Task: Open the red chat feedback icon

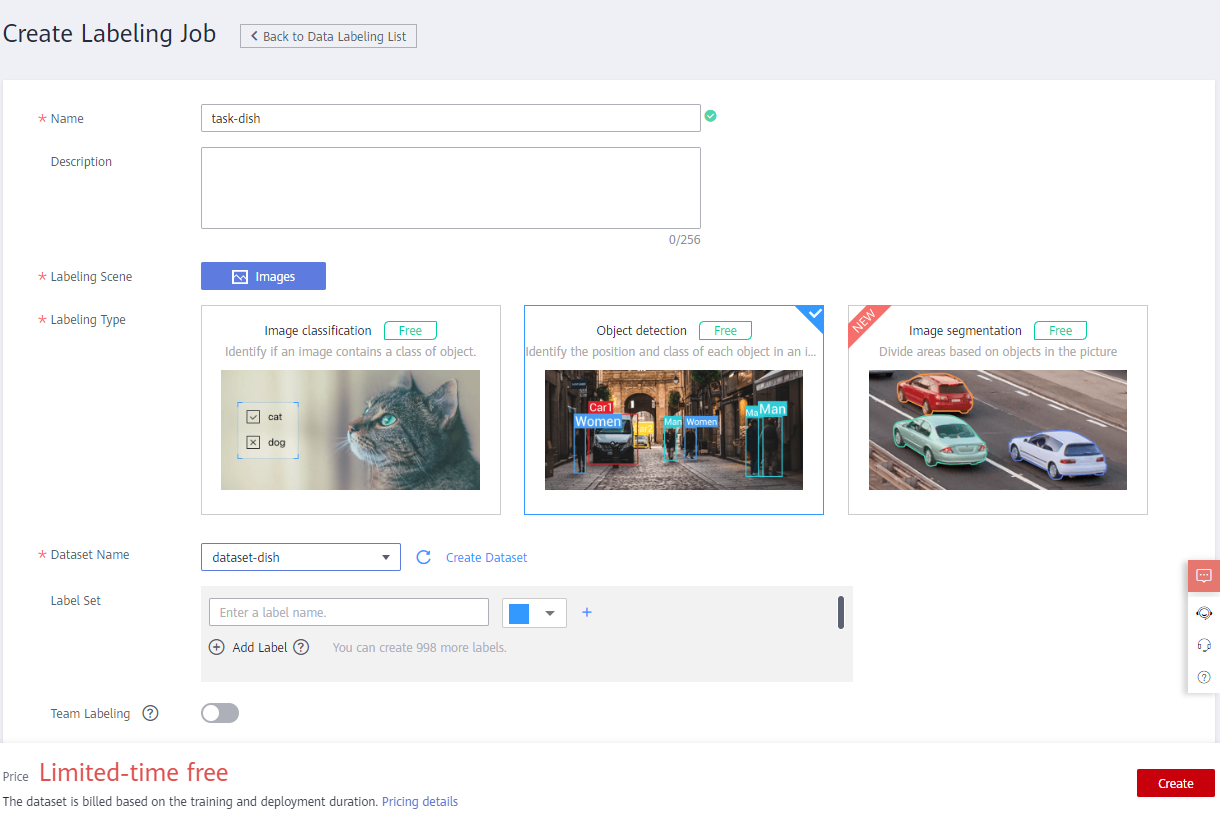Action: pyautogui.click(x=1204, y=576)
